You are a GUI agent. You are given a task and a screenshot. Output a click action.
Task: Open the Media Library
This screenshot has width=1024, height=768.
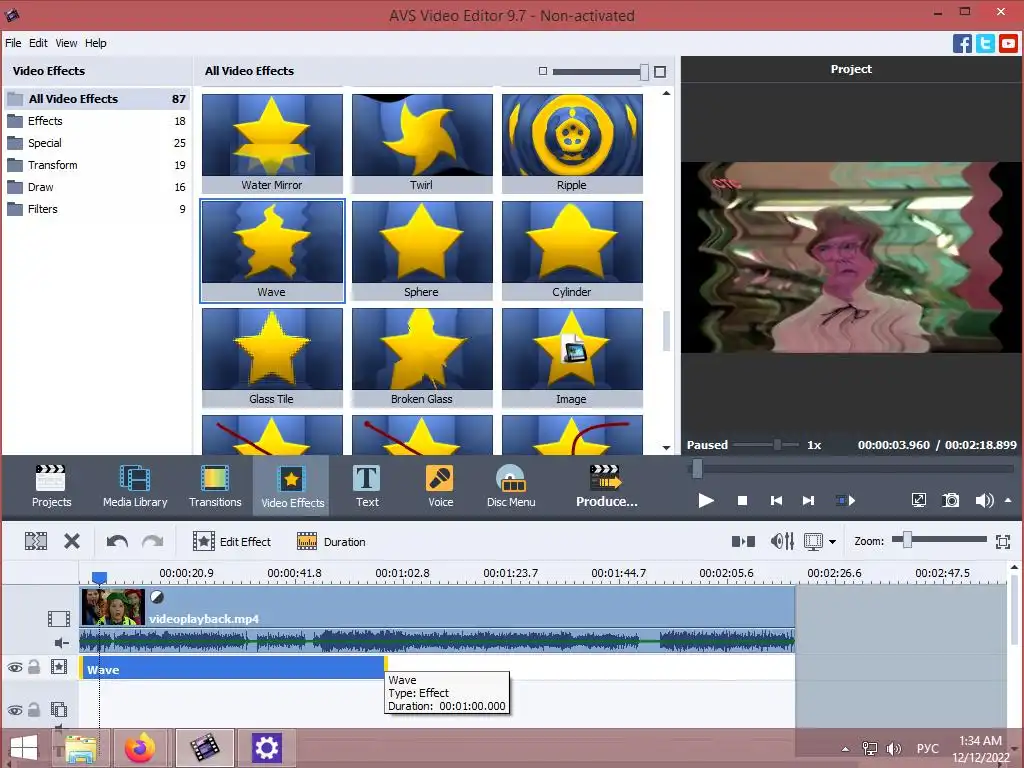[x=135, y=486]
